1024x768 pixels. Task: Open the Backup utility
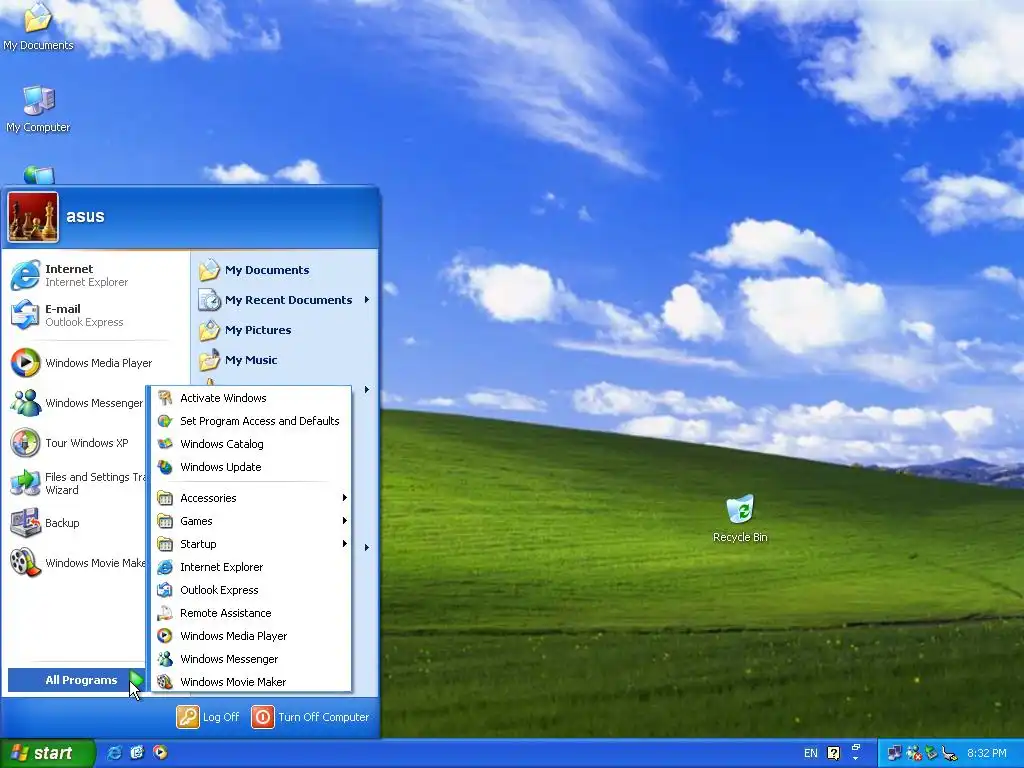76,523
